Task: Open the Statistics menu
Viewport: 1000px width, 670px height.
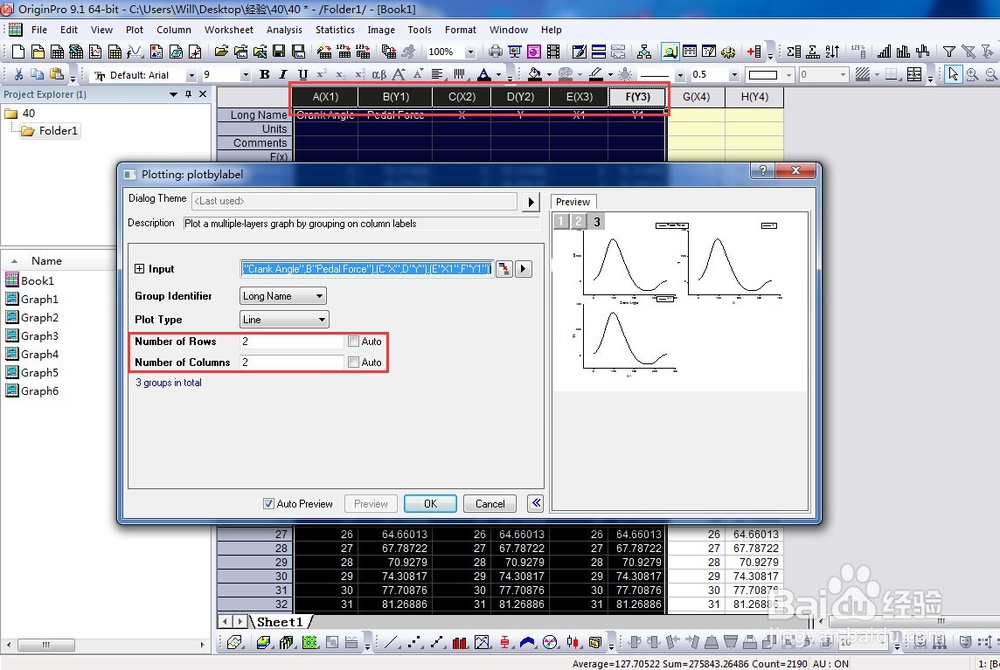Action: point(335,29)
